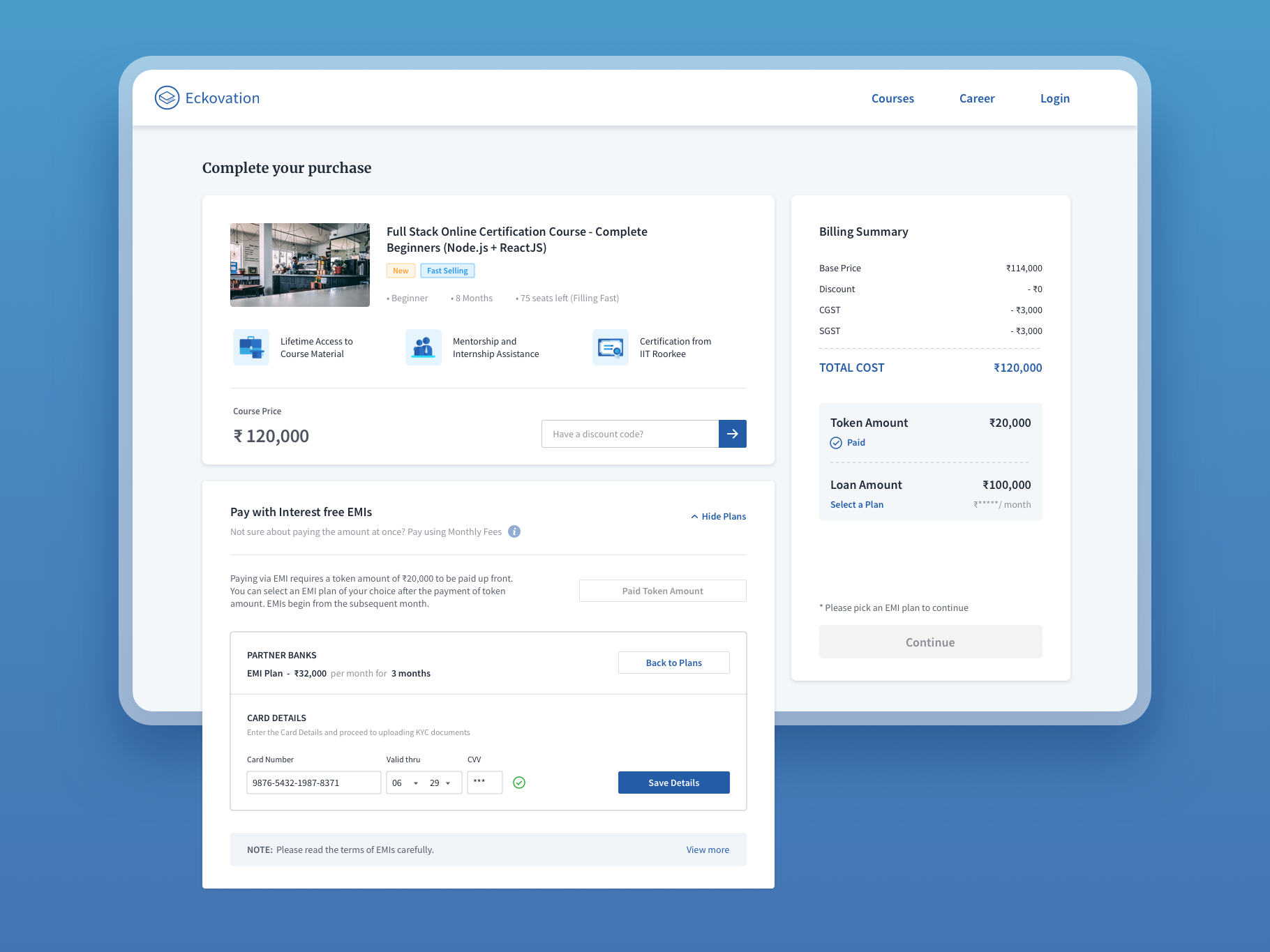Click the Save Details button
This screenshot has width=1270, height=952.
tap(674, 783)
